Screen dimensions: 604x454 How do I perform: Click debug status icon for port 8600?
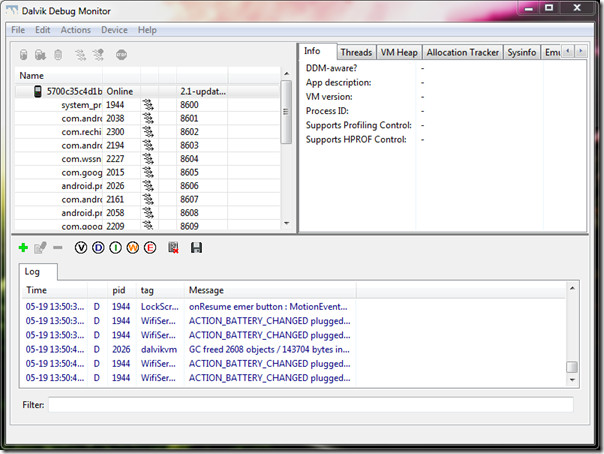(x=148, y=105)
